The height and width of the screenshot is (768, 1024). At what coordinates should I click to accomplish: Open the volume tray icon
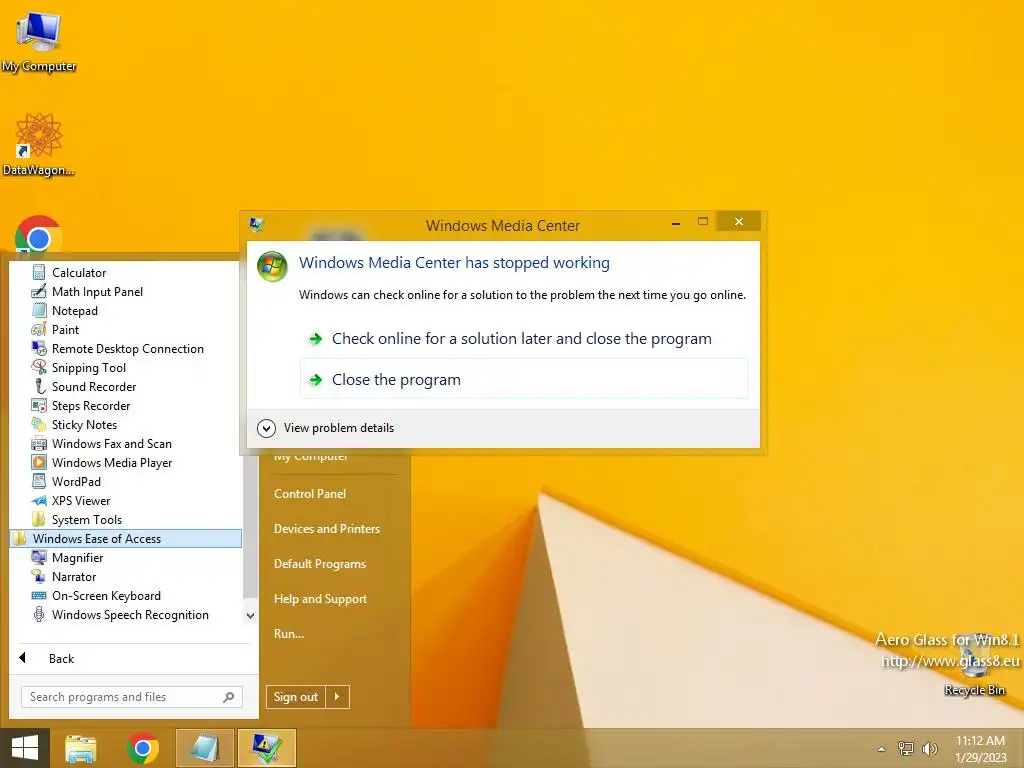(930, 749)
